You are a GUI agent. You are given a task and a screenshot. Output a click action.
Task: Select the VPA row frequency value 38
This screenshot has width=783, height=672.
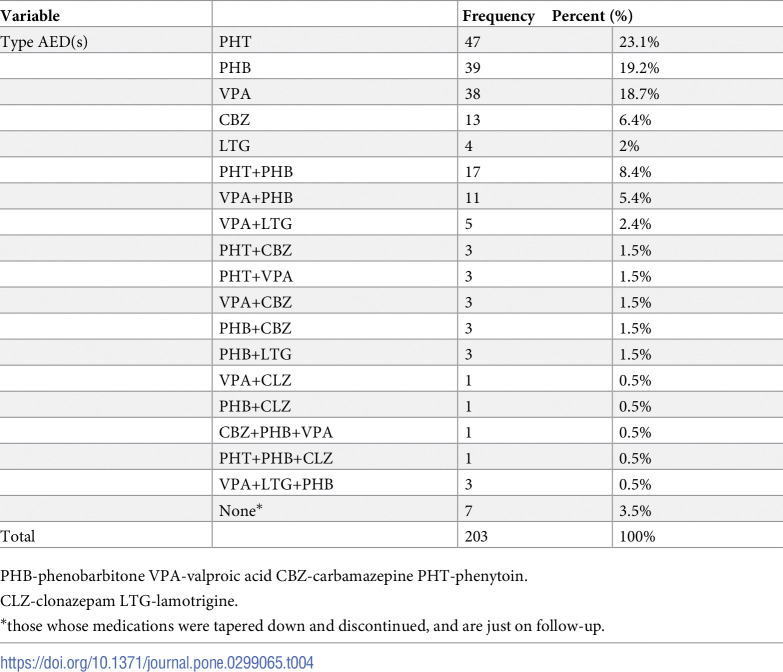472,93
